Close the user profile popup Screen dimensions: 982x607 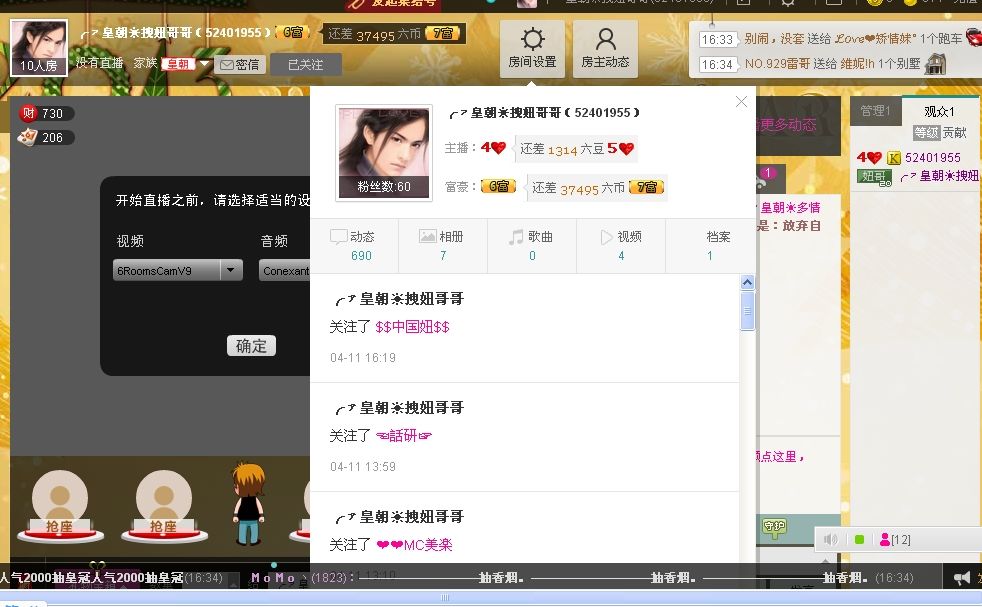tap(741, 102)
